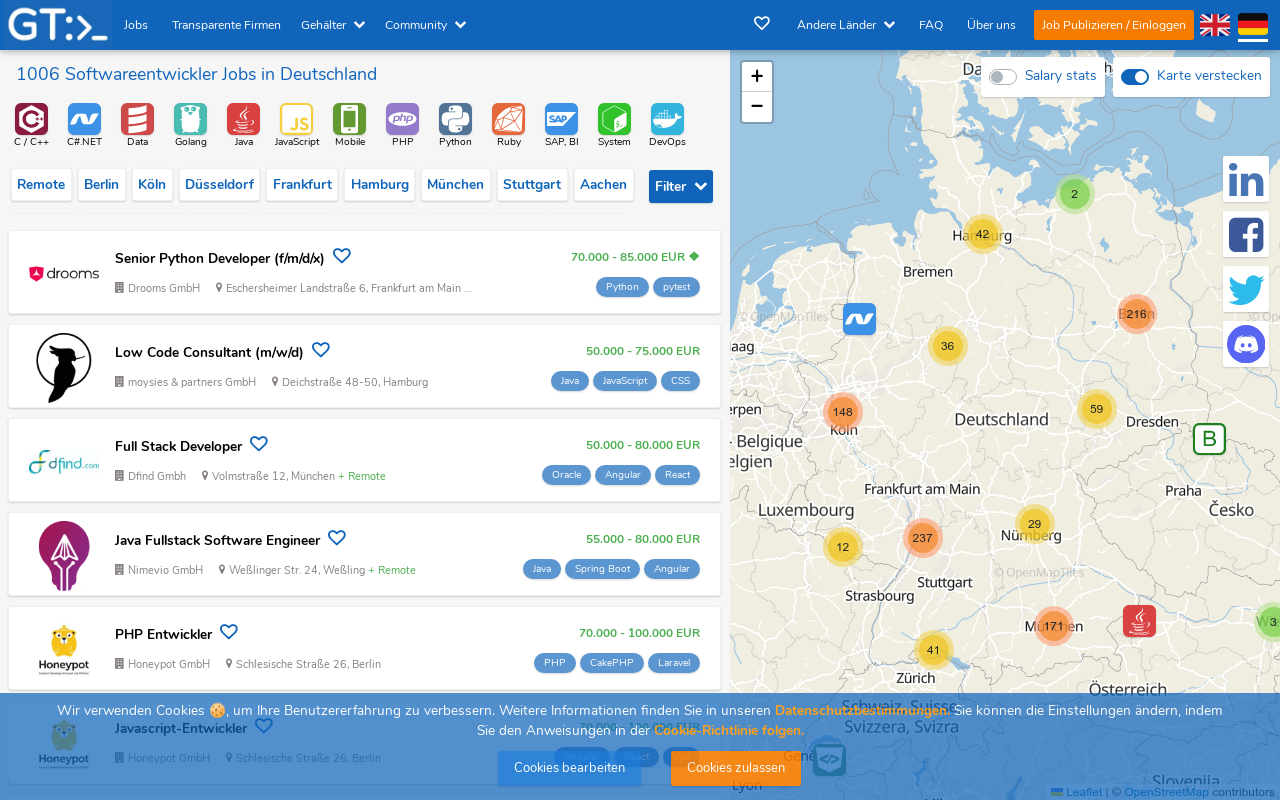Zoom in on the map
This screenshot has height=800, width=1280.
(757, 77)
